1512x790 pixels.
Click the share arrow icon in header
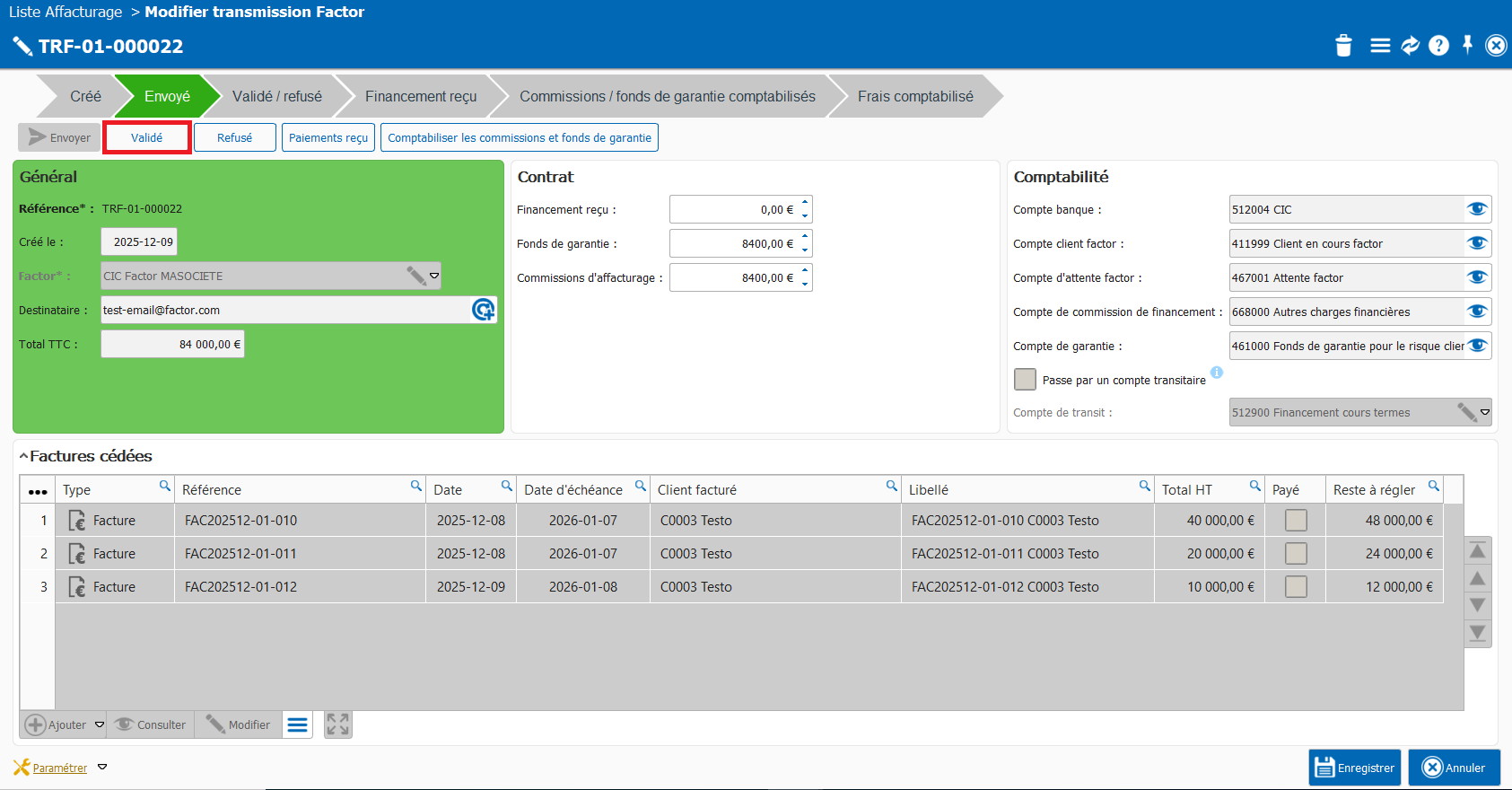(x=1410, y=46)
